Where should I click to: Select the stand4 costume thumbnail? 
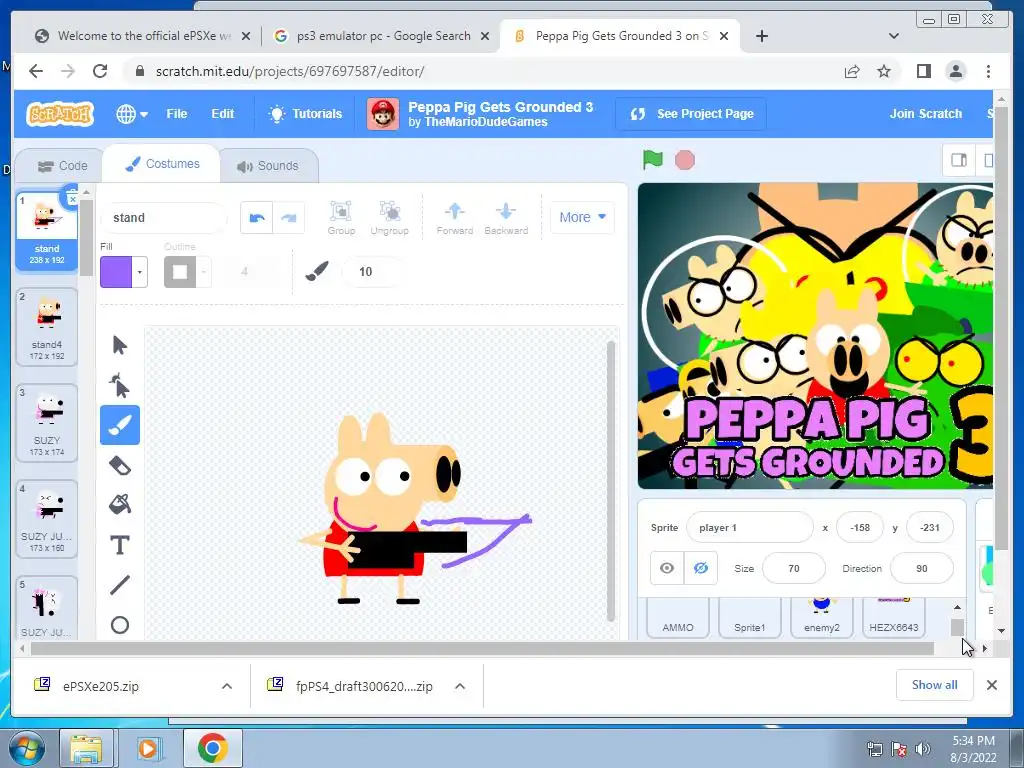[x=47, y=327]
